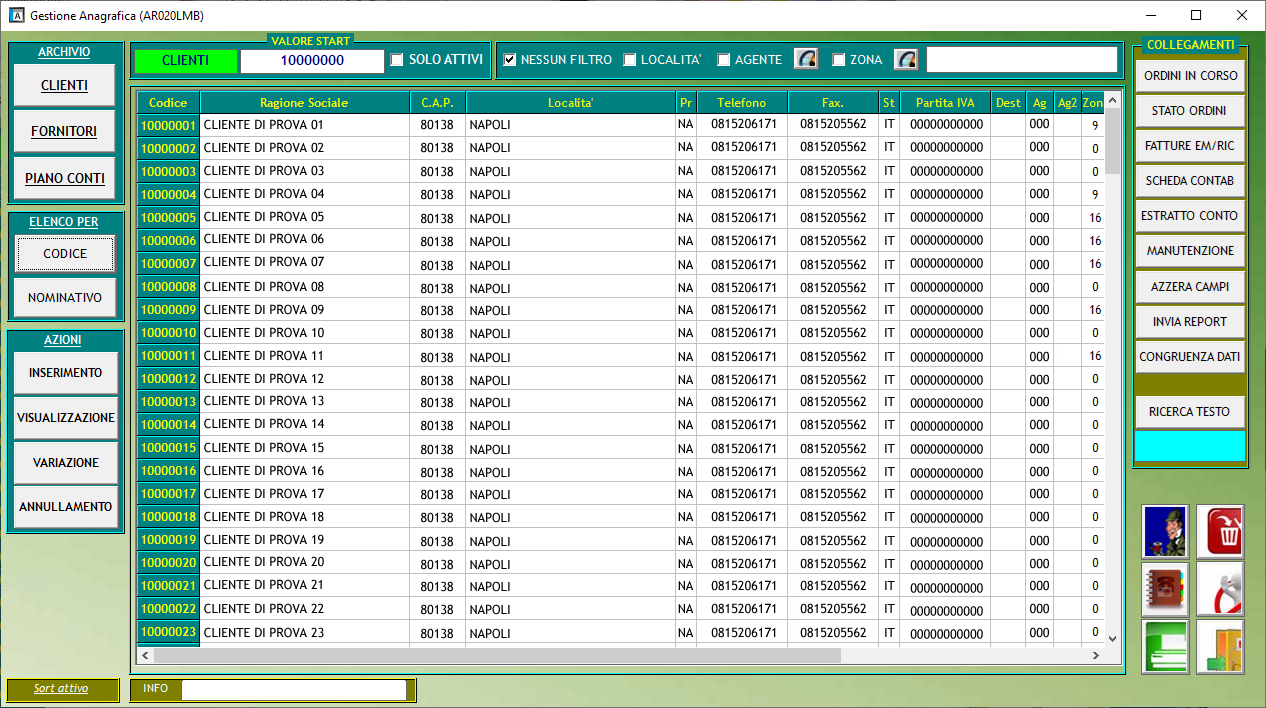The width and height of the screenshot is (1266, 708).
Task: Click the AZZERA CAMPI button
Action: 1190,286
